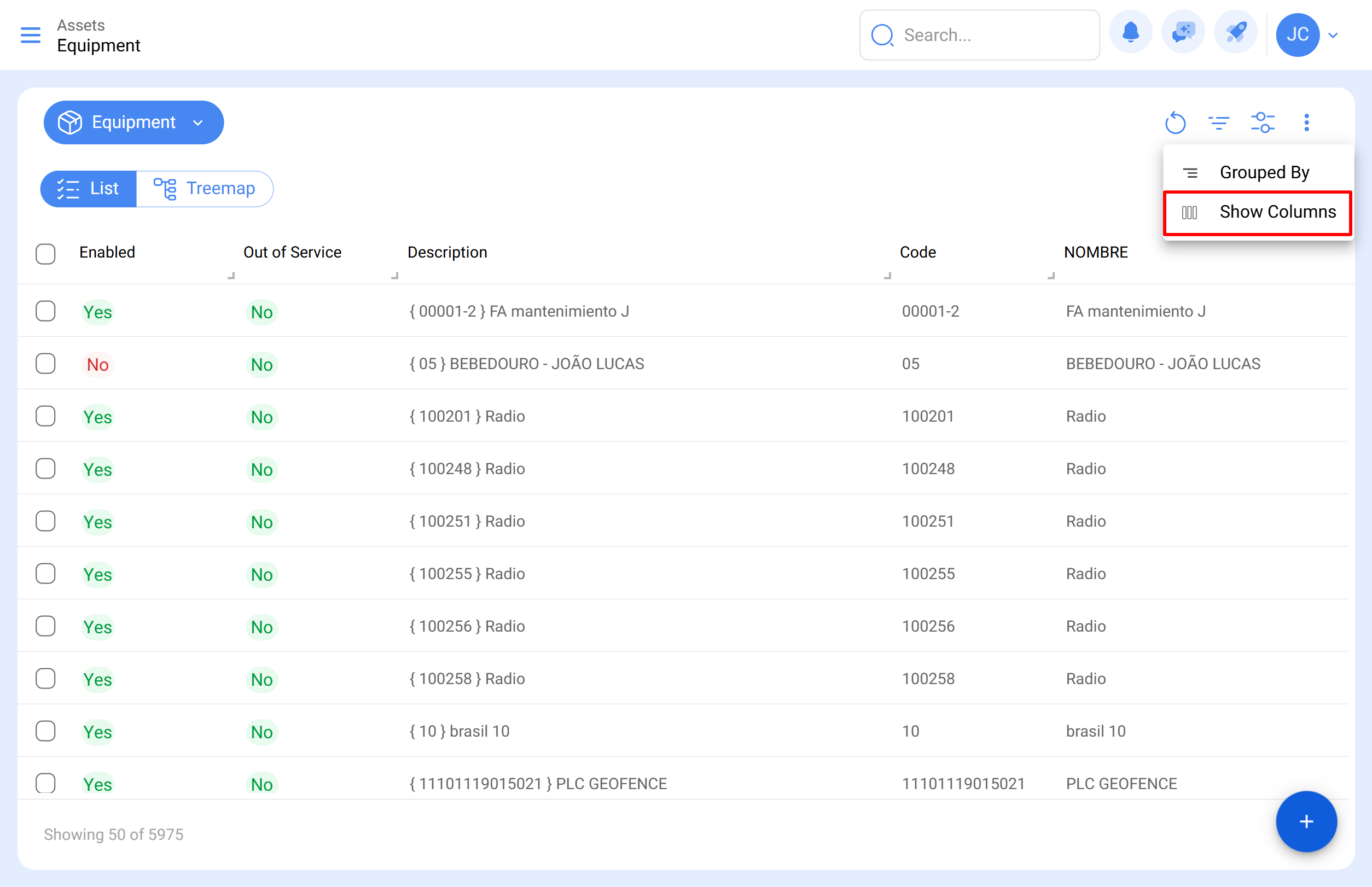The height and width of the screenshot is (887, 1372).
Task: Click the 'Showing 50 of 5975' footer text
Action: (114, 834)
